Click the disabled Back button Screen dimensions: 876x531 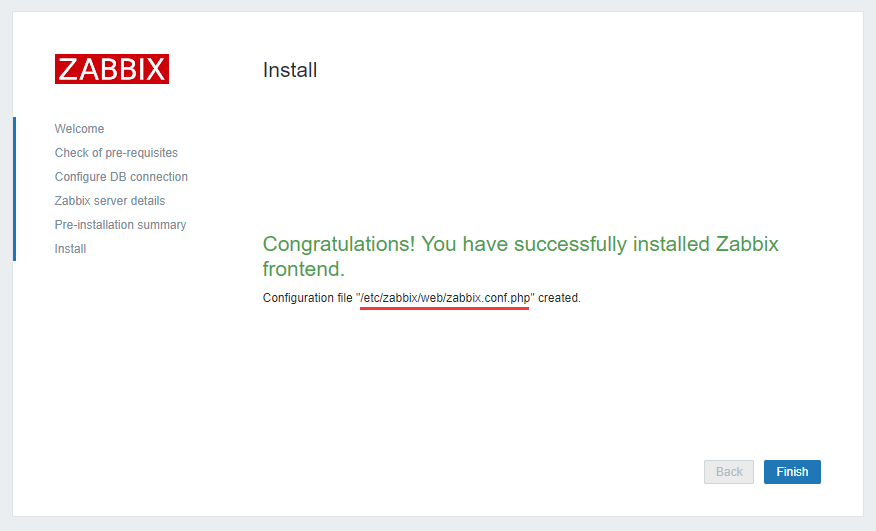coord(729,472)
